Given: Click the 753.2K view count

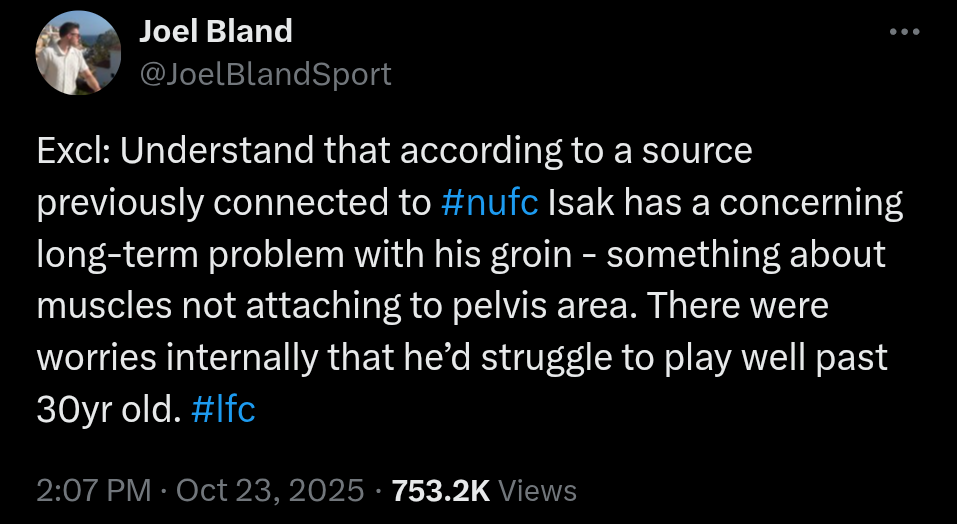Looking at the screenshot, I should coord(440,490).
